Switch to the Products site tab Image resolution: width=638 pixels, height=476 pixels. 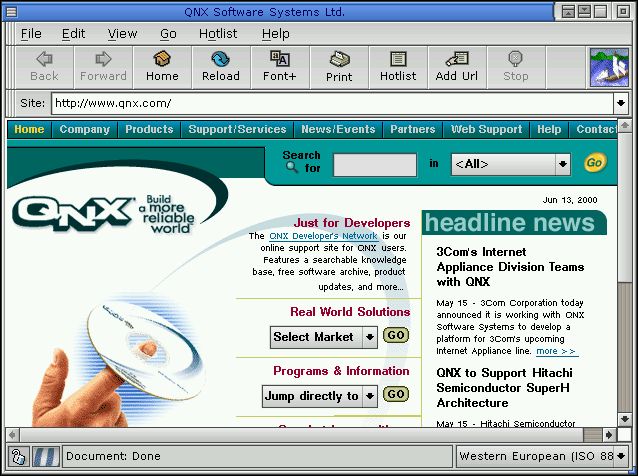[x=149, y=129]
